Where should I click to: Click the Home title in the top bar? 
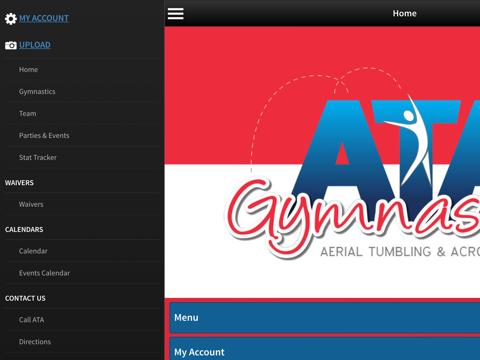(x=404, y=13)
